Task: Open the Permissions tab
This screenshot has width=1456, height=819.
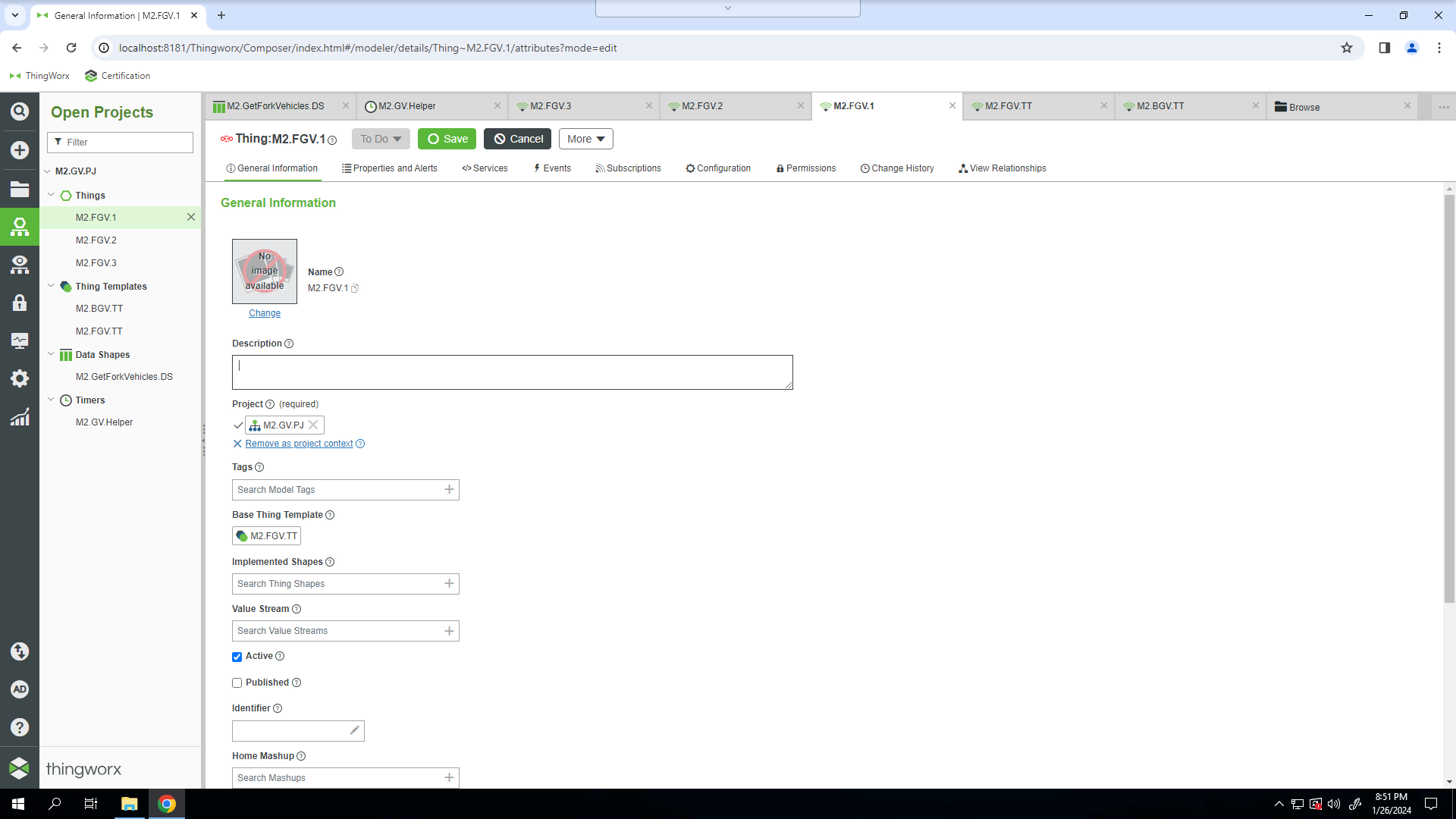Action: [x=806, y=168]
